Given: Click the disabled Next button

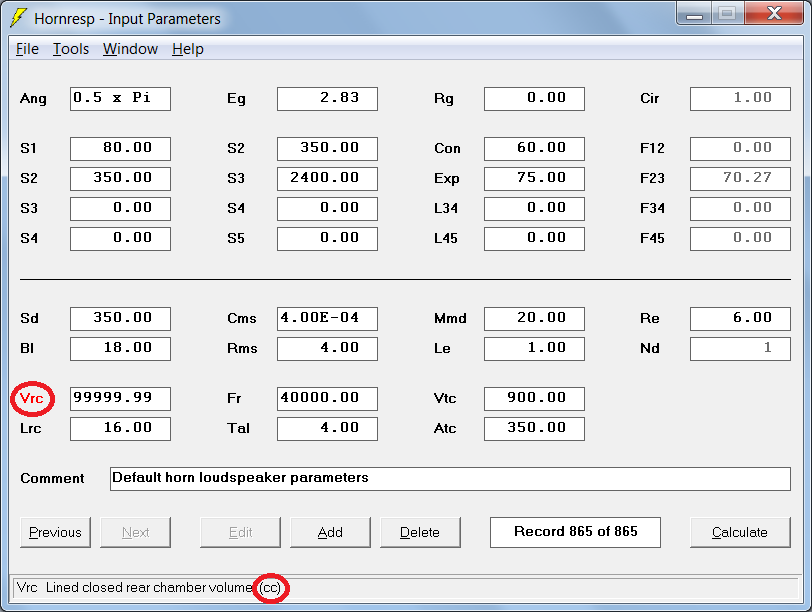Looking at the screenshot, I should 135,532.
